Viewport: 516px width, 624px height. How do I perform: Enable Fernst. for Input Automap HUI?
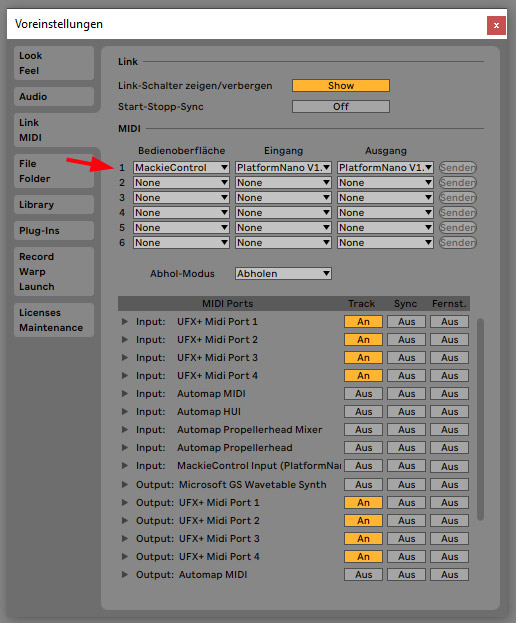tap(449, 411)
